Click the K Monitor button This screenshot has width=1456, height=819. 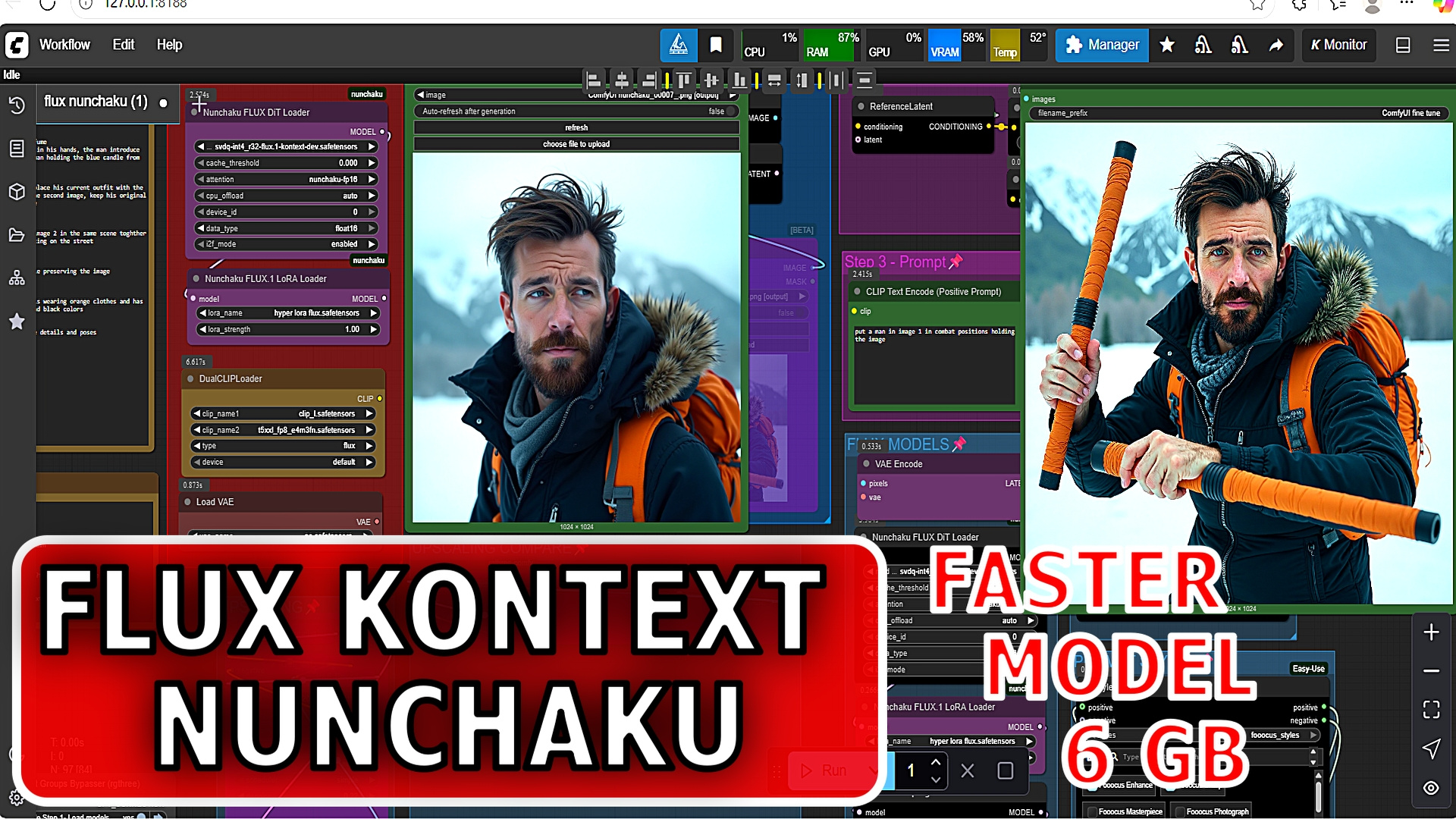tap(1339, 45)
